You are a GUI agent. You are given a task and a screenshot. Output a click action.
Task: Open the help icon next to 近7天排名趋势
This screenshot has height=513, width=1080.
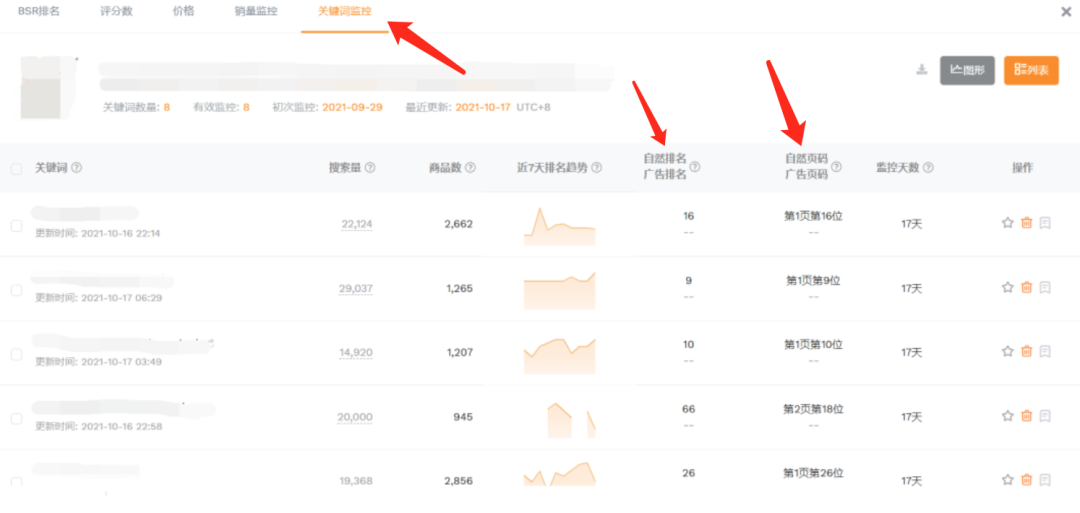(596, 167)
